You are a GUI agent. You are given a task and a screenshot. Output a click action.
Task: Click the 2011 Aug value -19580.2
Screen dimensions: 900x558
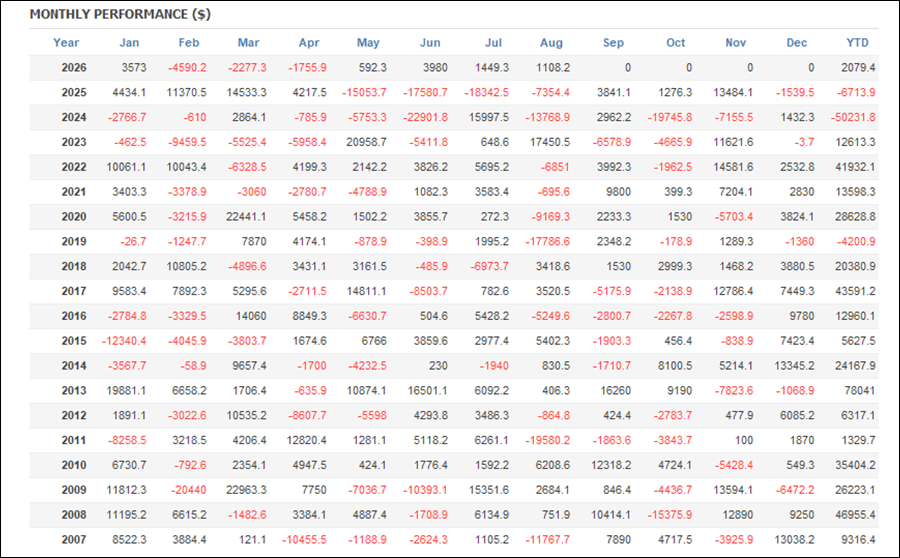coord(548,440)
